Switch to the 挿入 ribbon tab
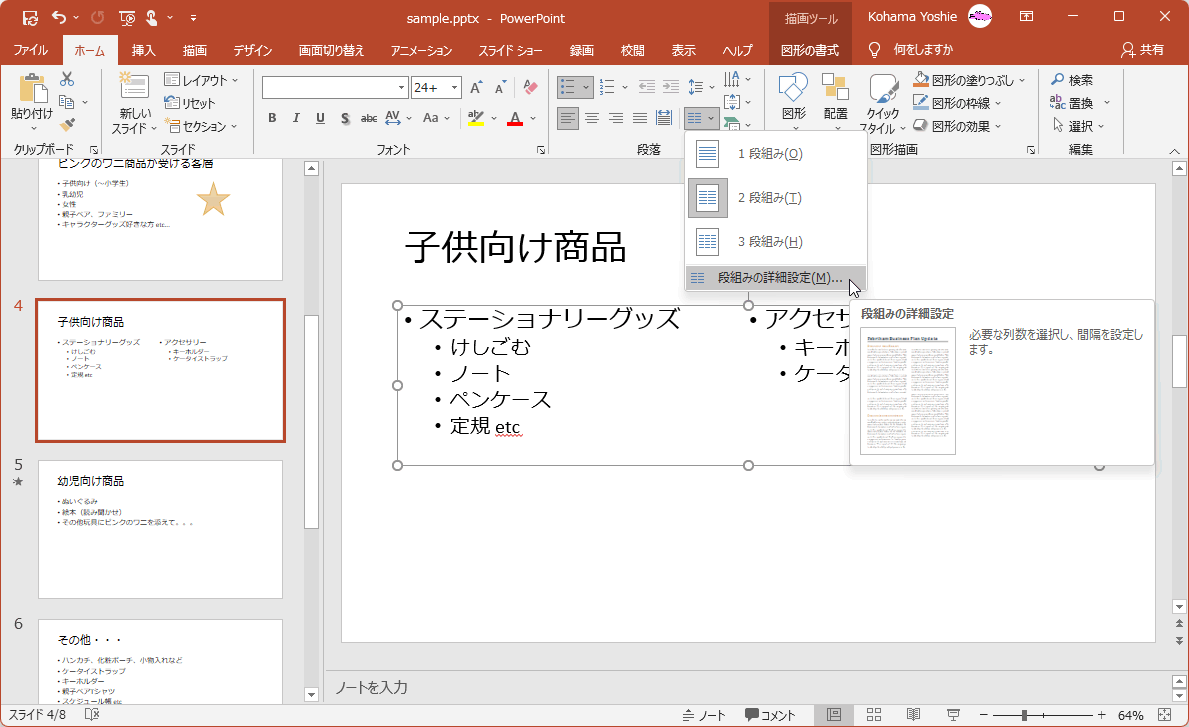 [144, 50]
